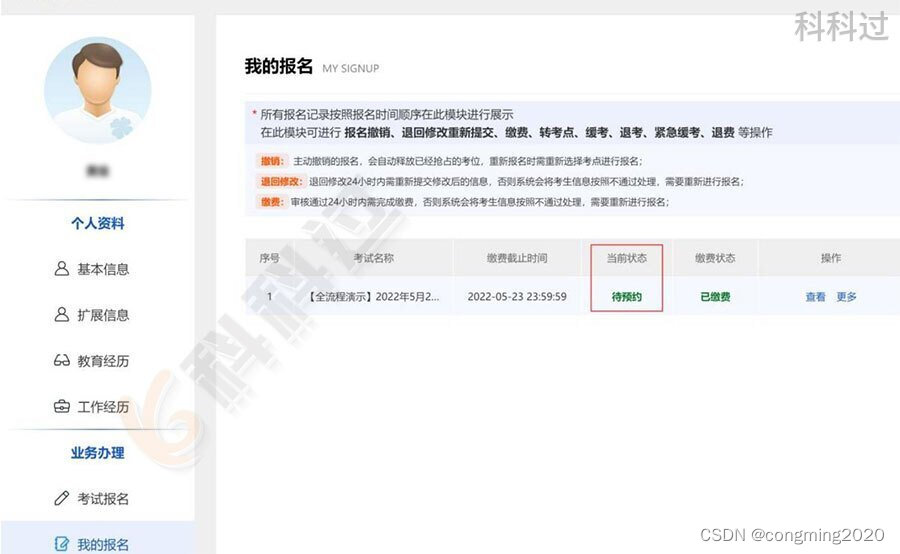Click the 操作 column header
This screenshot has width=900, height=554.
pyautogui.click(x=831, y=258)
